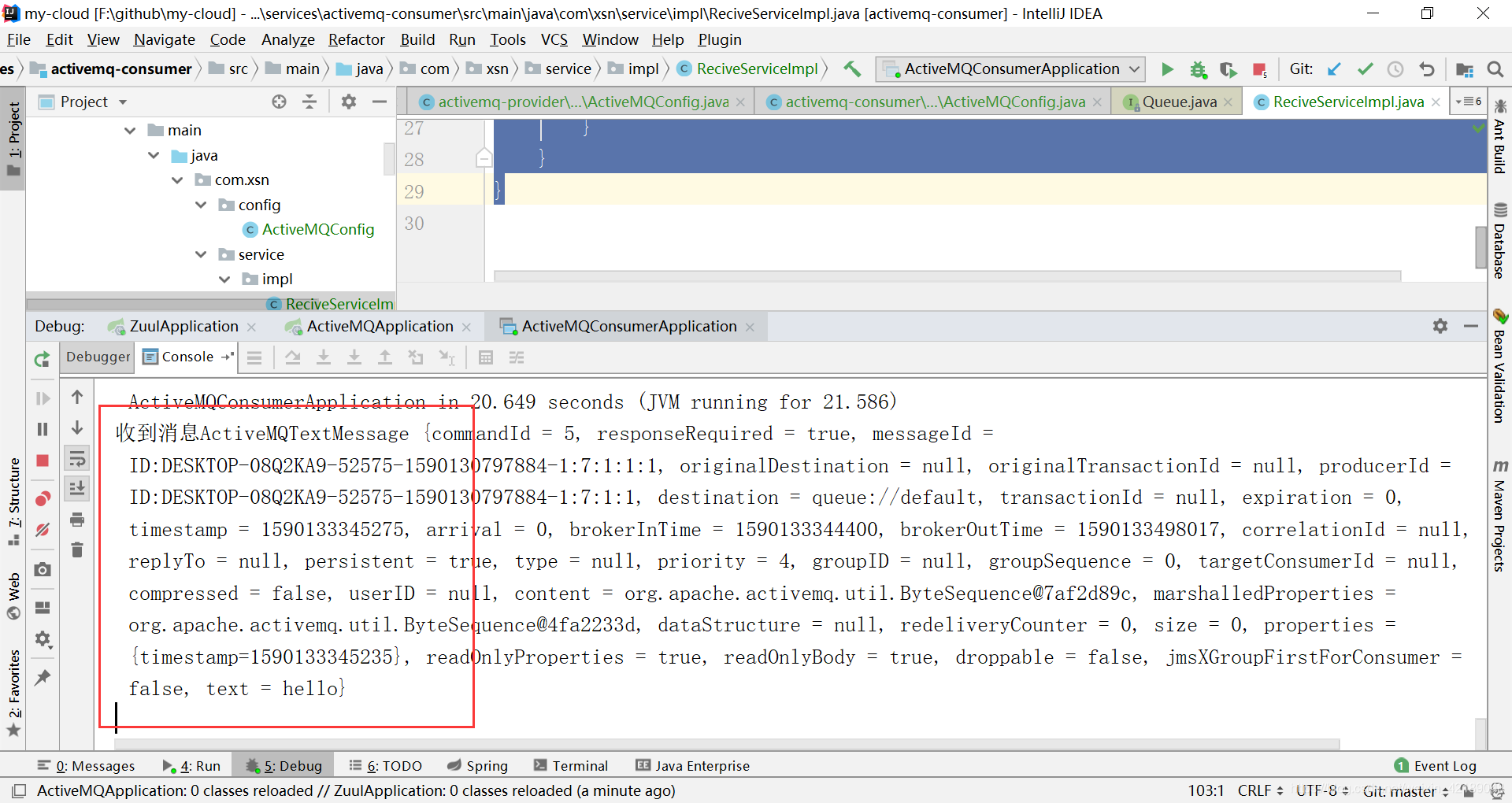
Task: Print console output printer icon
Action: (x=77, y=520)
